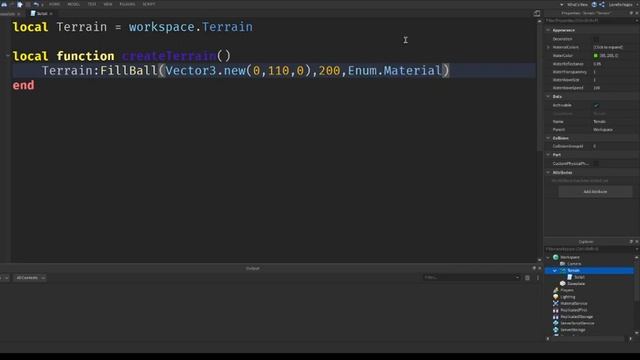The image size is (640, 360).
Task: Collapse the Attributes section in Properties
Action: pos(548,172)
